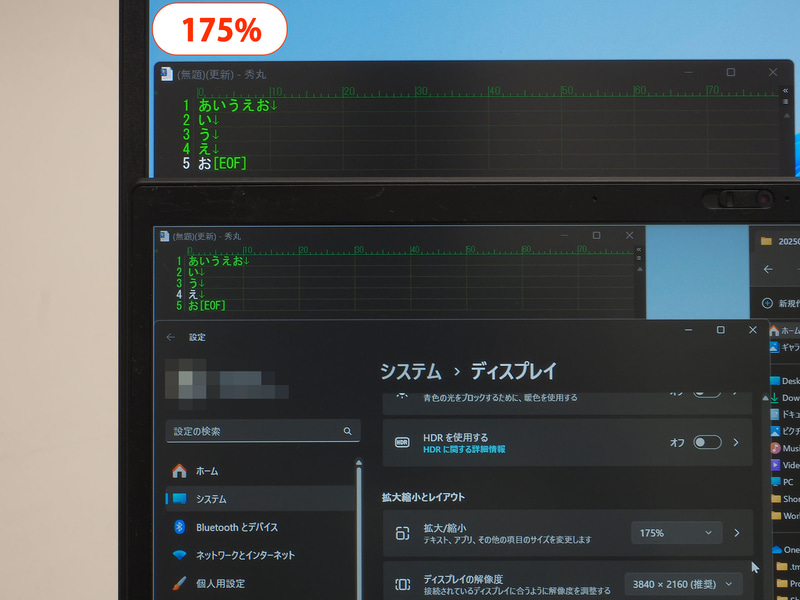Enable the HDR を使用する toggle
The height and width of the screenshot is (600, 800).
tap(707, 441)
